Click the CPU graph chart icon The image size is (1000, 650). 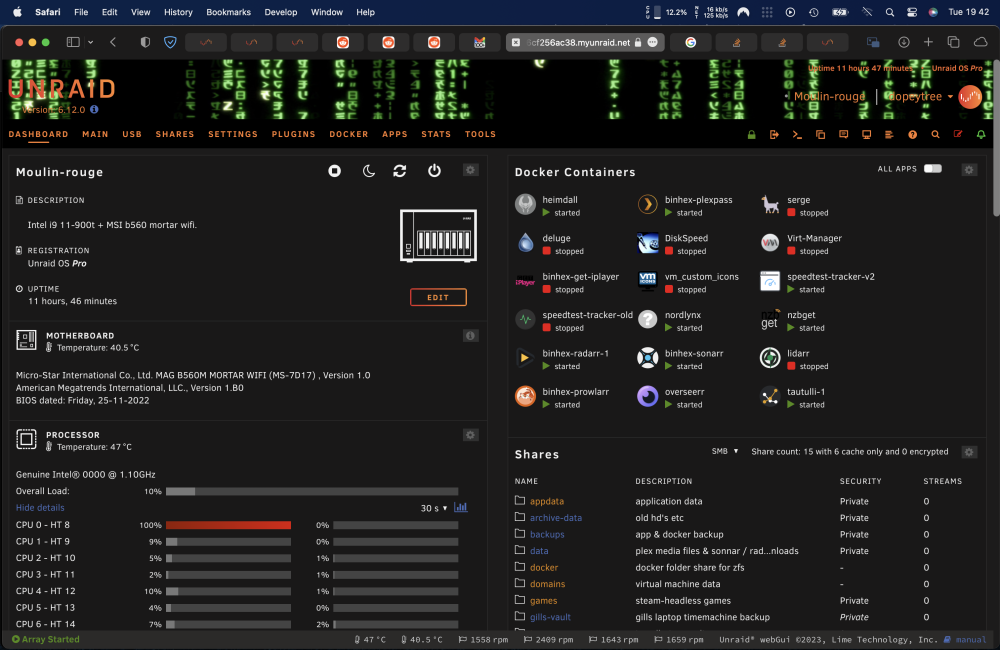(460, 507)
